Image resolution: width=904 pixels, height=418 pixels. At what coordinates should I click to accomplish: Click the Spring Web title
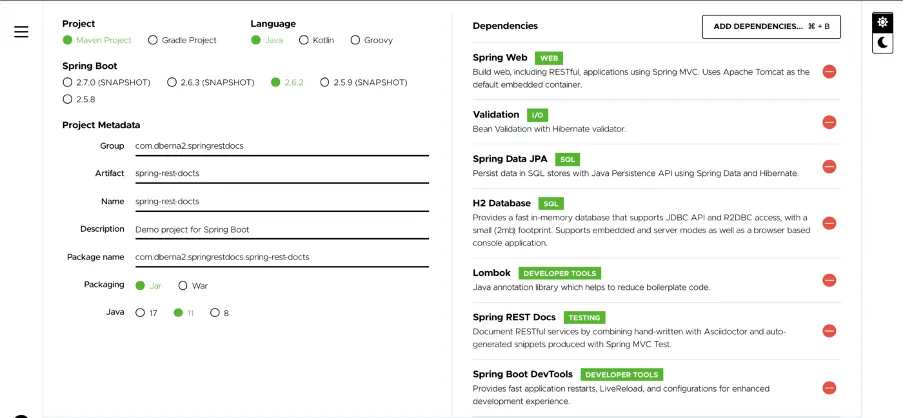tap(500, 58)
